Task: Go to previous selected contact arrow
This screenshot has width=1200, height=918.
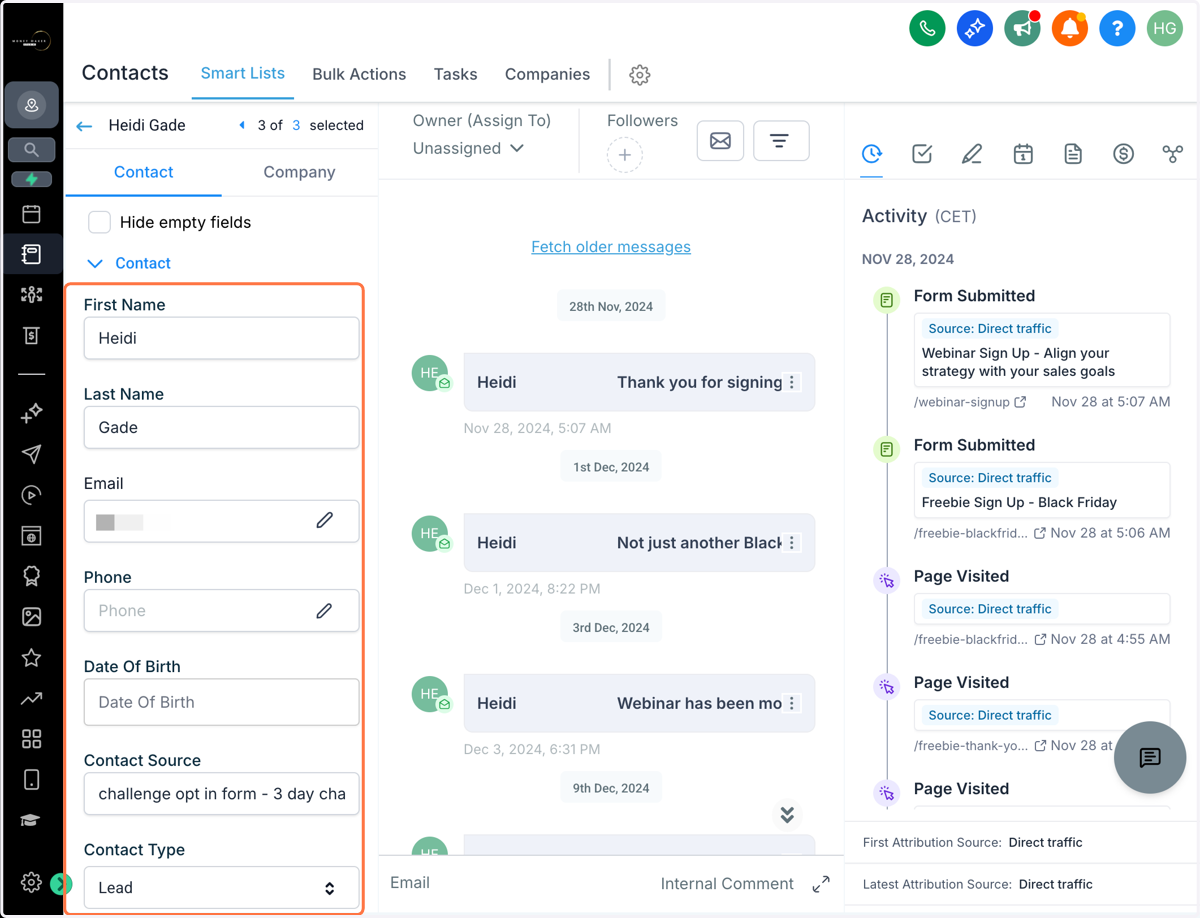Action: click(x=242, y=126)
